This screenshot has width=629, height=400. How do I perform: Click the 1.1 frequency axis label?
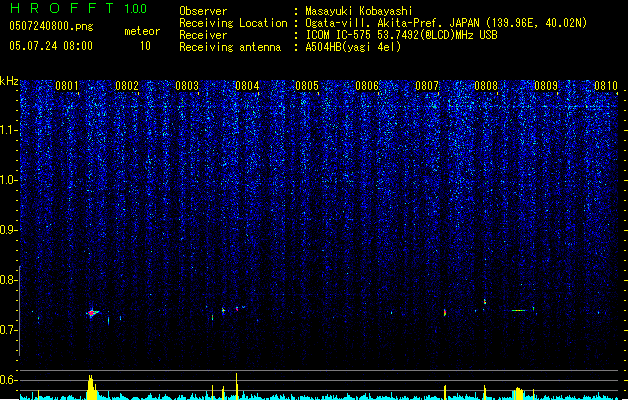(8, 130)
